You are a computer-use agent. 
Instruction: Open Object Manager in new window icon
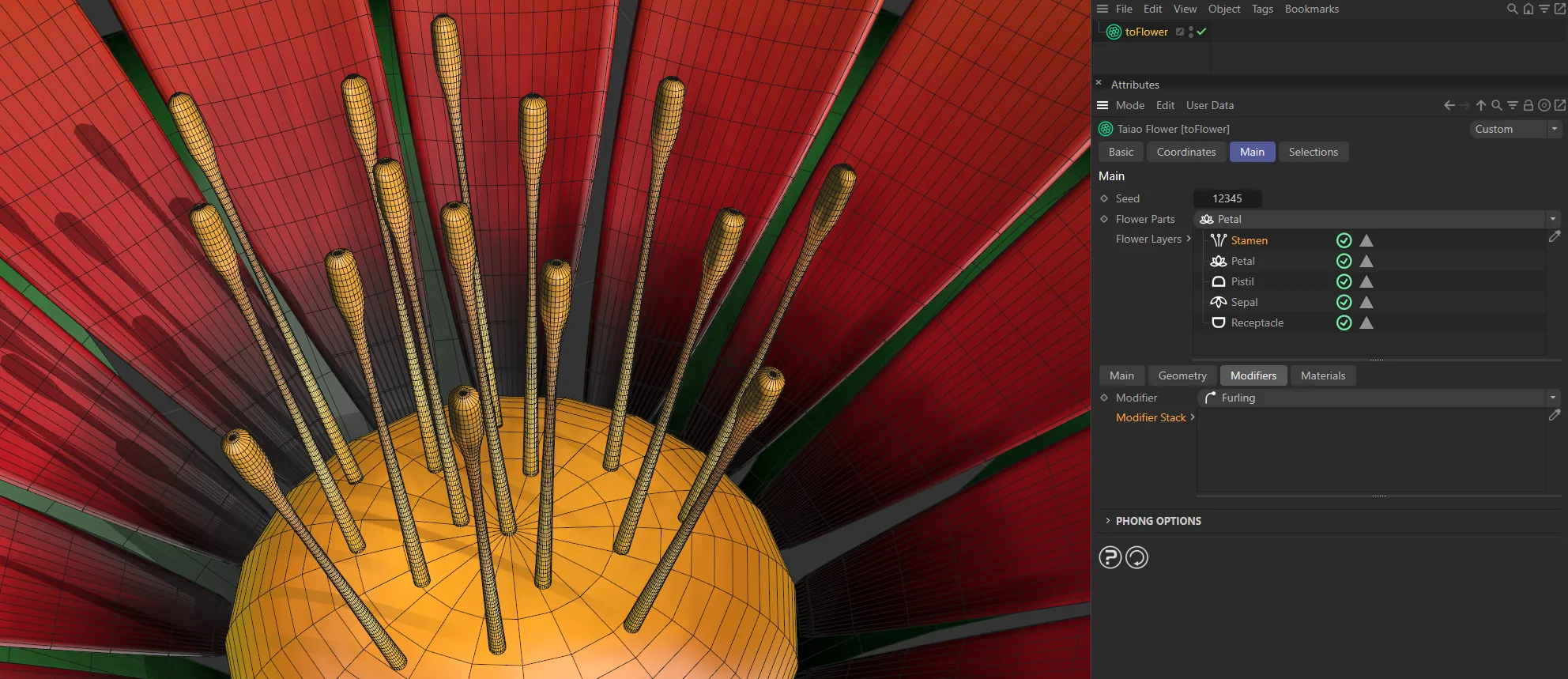pyautogui.click(x=1559, y=9)
